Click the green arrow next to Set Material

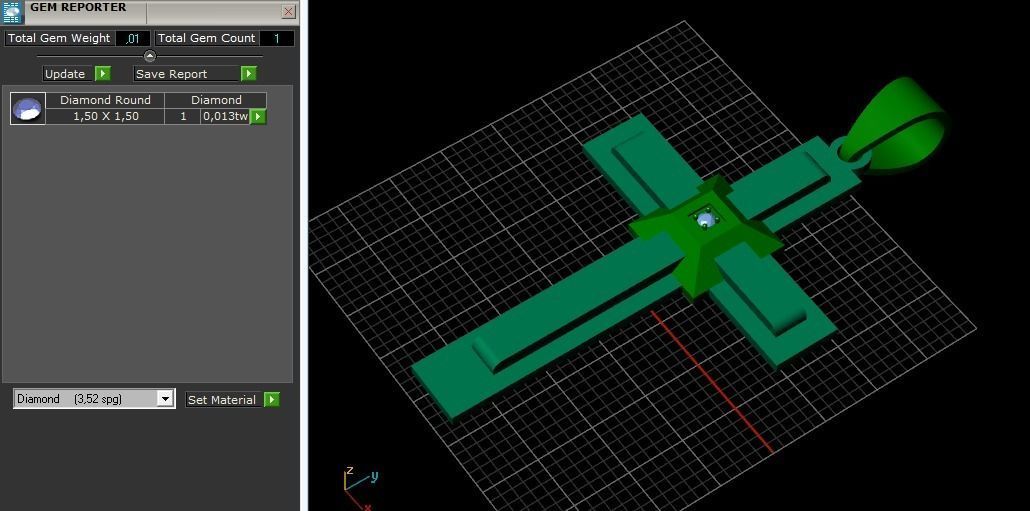272,399
